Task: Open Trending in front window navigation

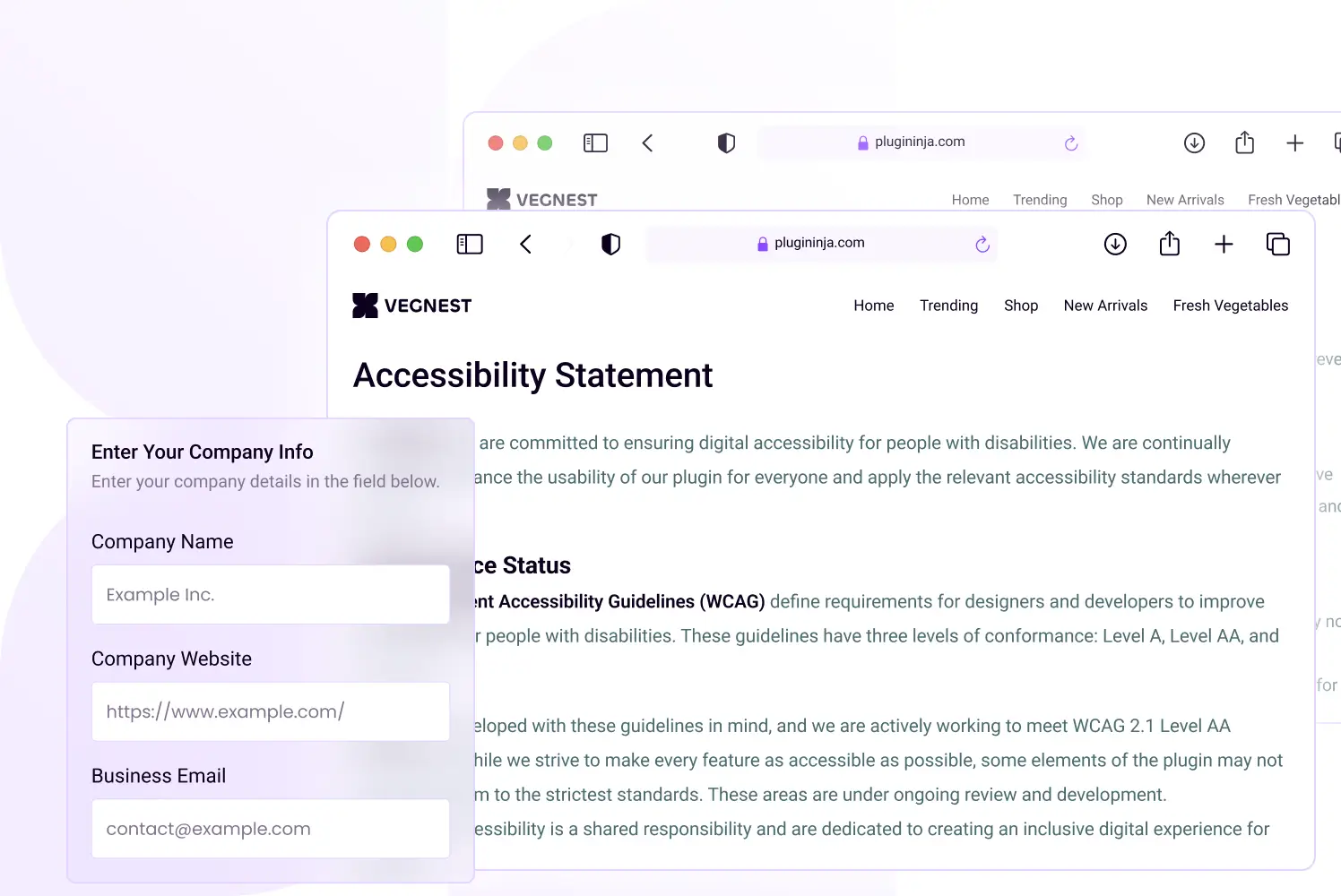Action: click(x=948, y=306)
